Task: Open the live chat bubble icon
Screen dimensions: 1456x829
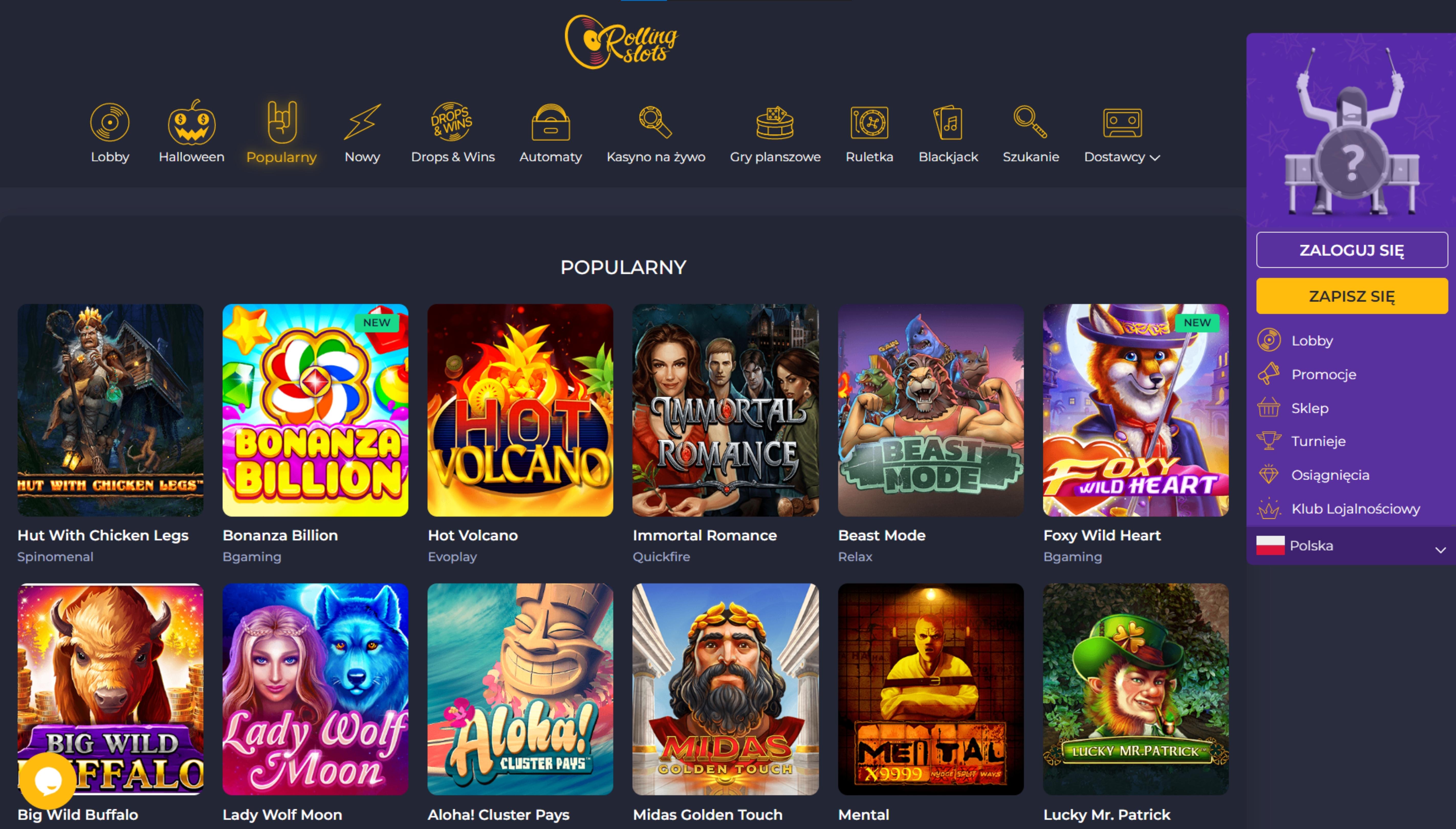Action: click(48, 781)
